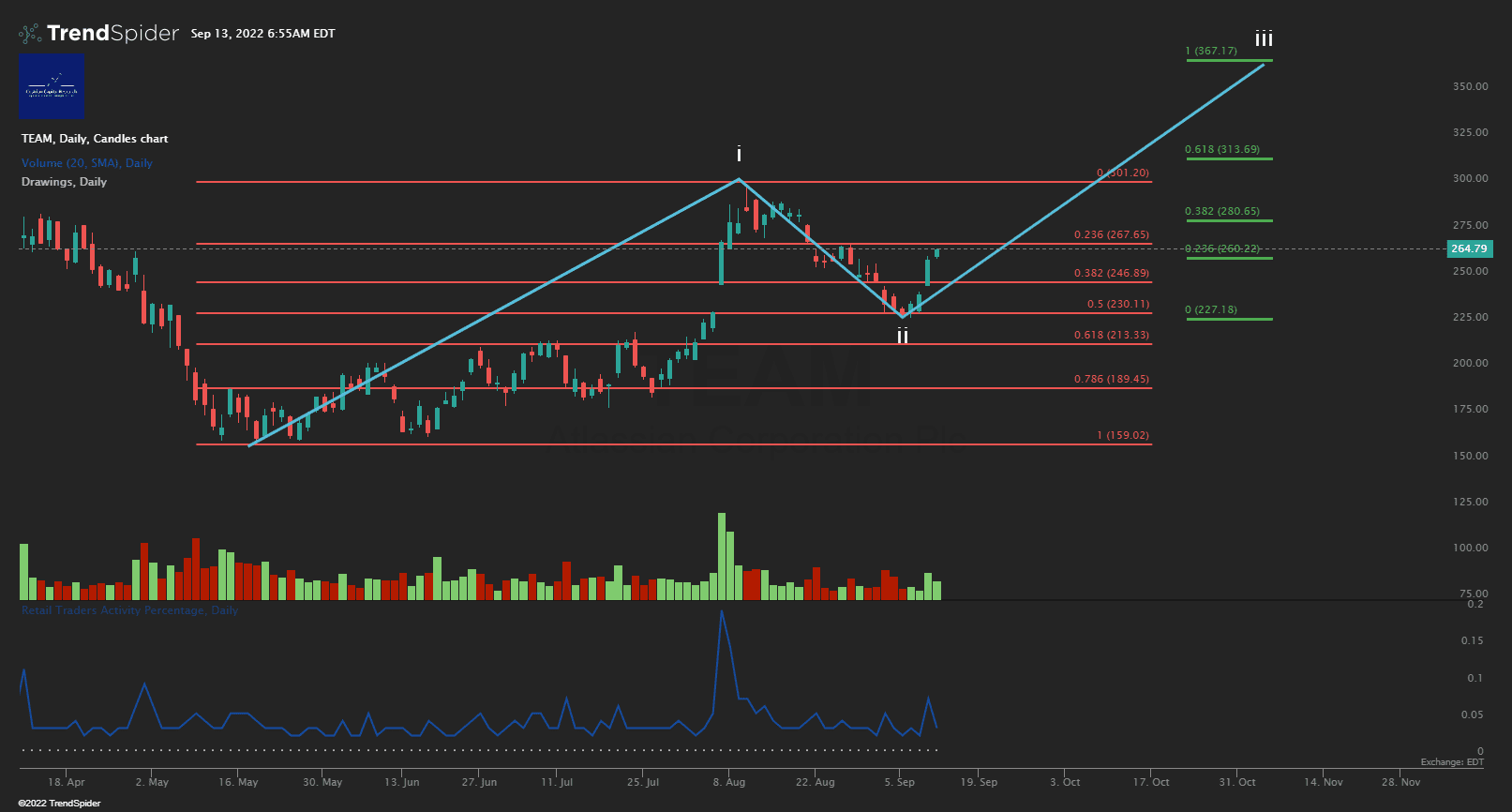Select green 0.618 (313.69) extension level
The image size is (1512, 812).
1221,149
